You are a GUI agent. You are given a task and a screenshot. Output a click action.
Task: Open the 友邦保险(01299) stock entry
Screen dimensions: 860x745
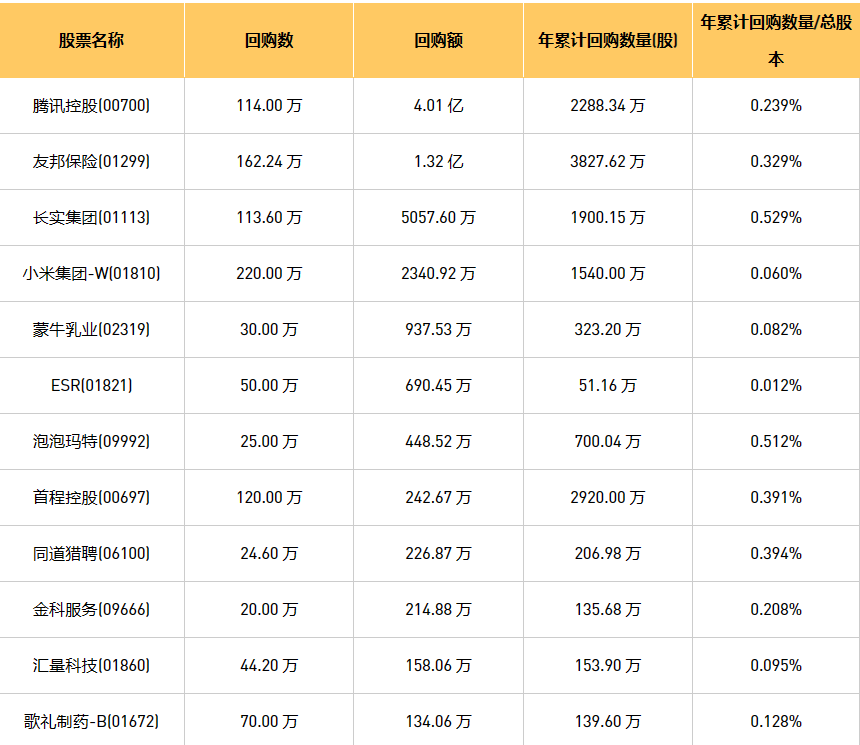tap(91, 161)
